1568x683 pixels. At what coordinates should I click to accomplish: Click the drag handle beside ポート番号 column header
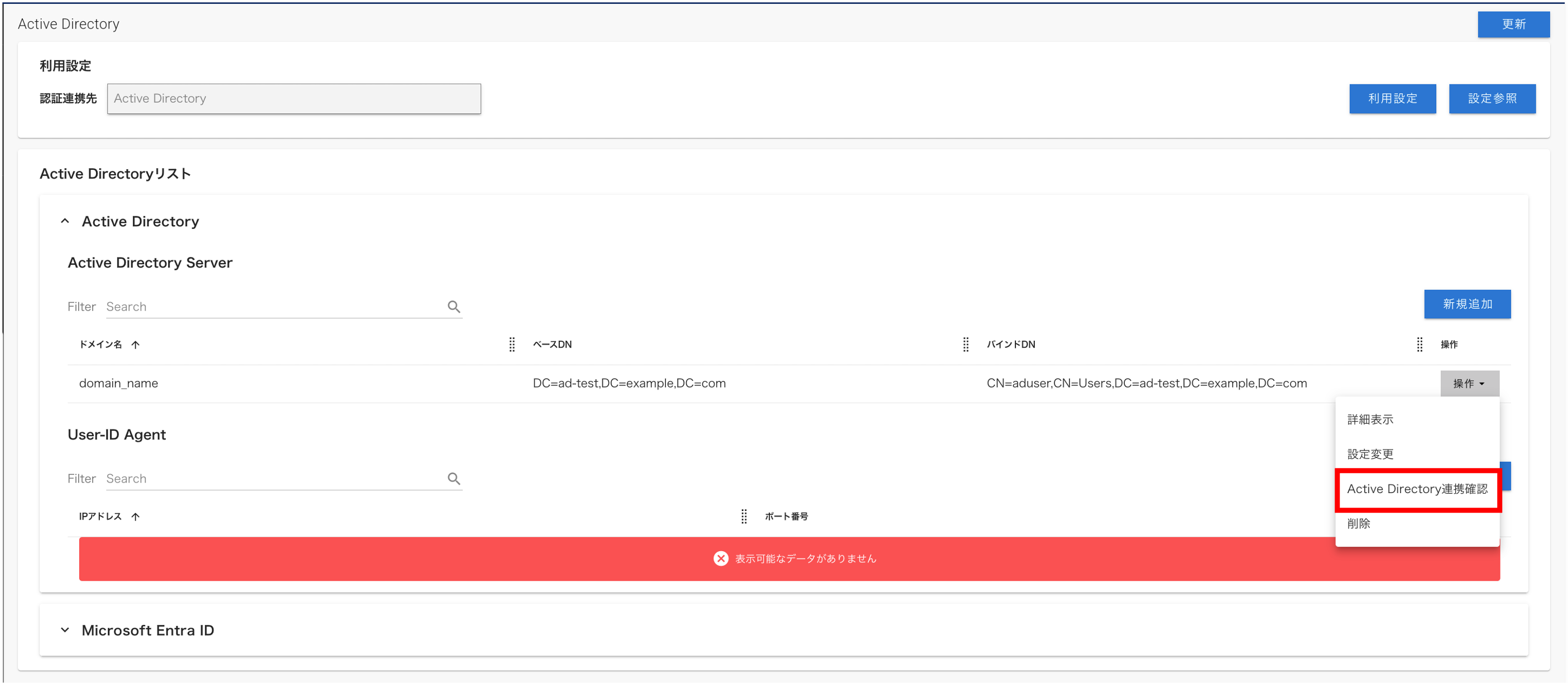744,517
